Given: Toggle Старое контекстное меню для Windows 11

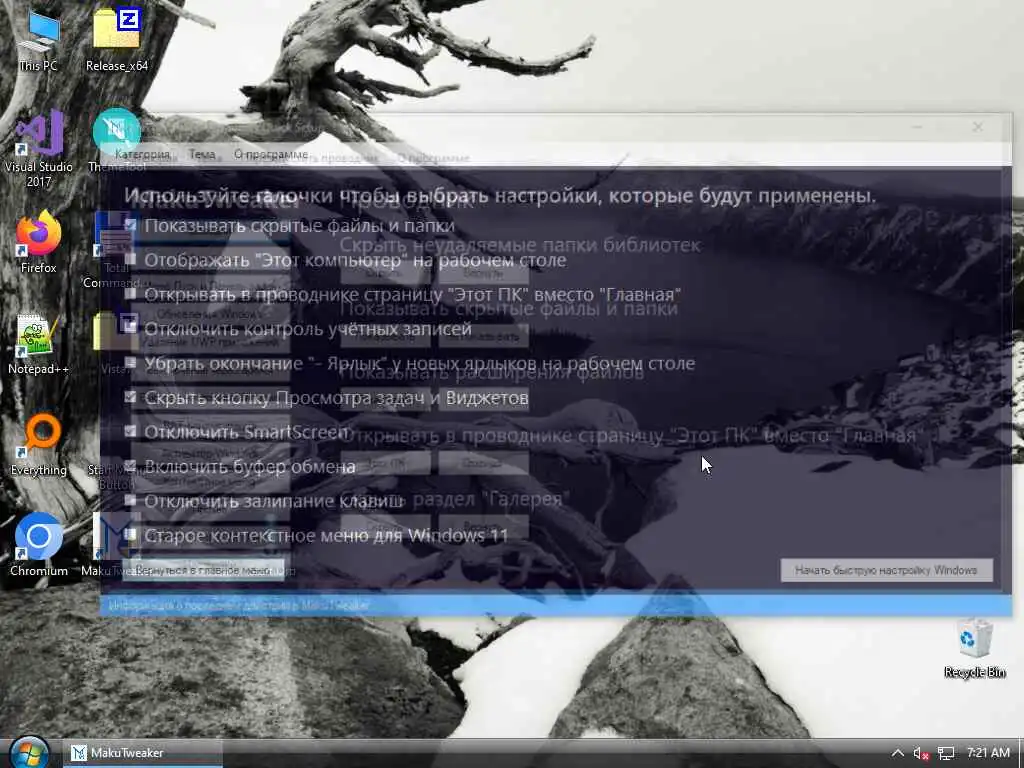Looking at the screenshot, I should (131, 536).
